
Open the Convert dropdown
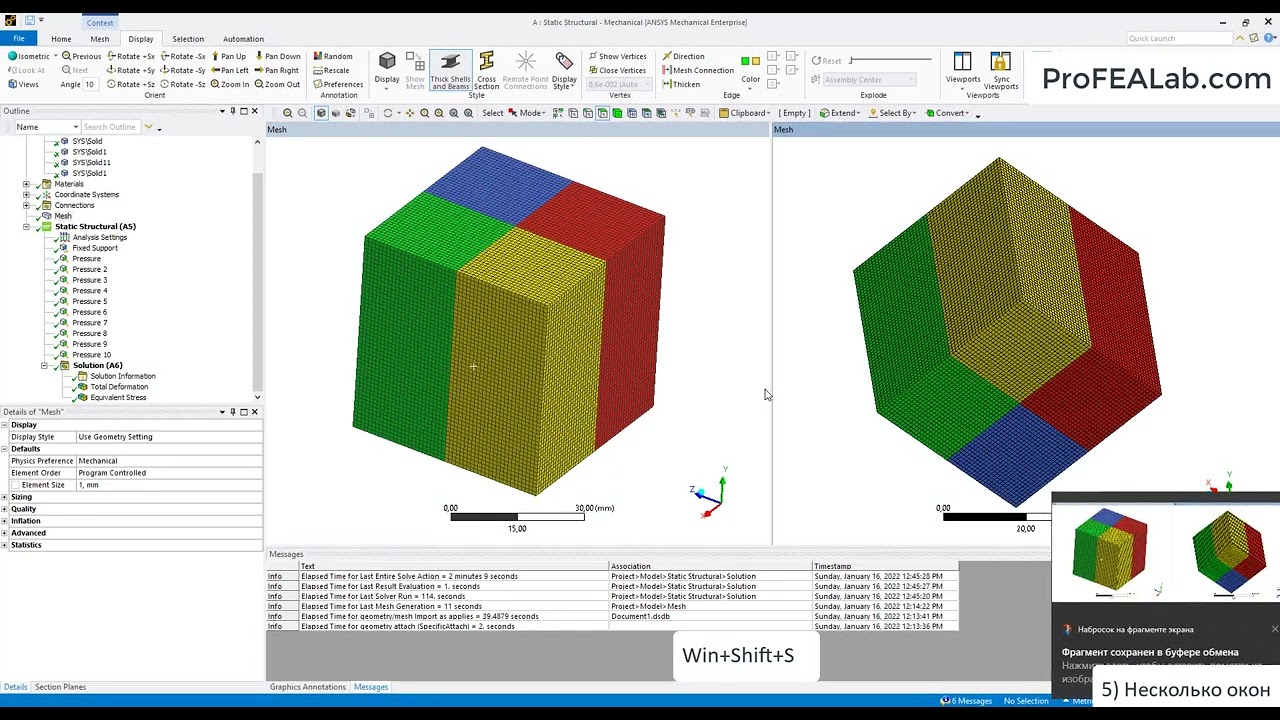949,113
